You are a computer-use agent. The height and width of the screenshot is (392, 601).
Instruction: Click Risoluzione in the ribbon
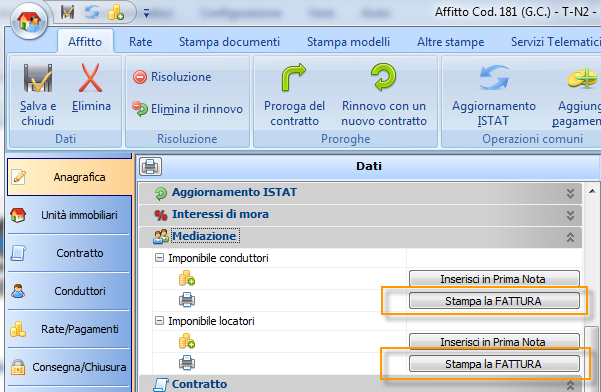[172, 77]
